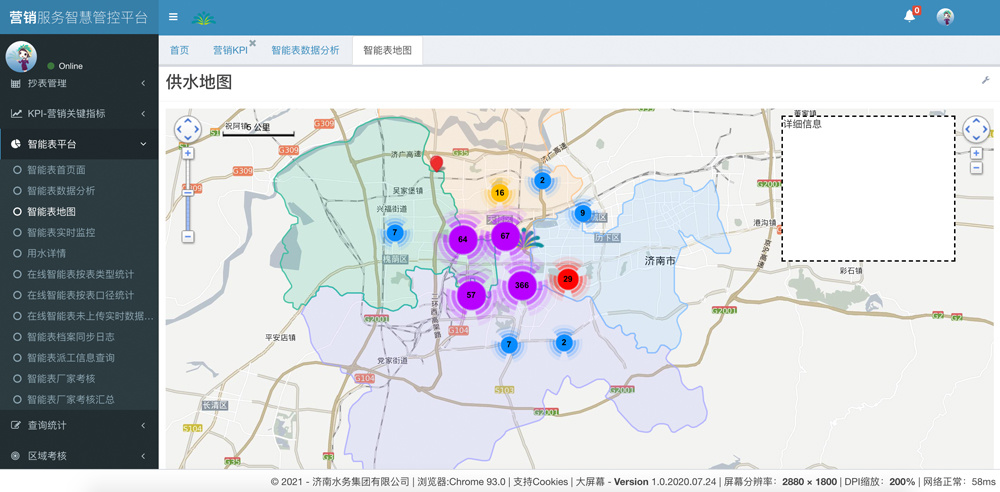Viewport: 1000px width, 492px height.
Task: Open the user avatar in header
Action: point(945,17)
